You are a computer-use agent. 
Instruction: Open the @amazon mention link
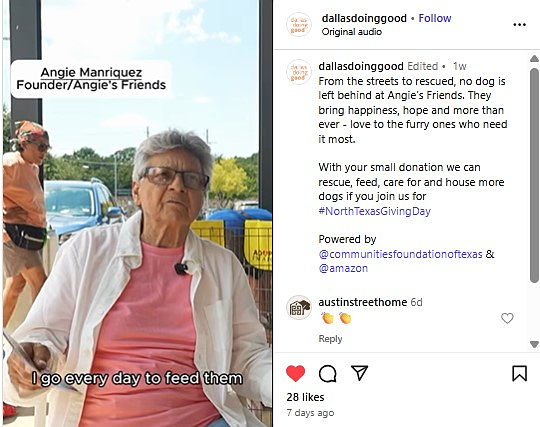(x=343, y=268)
